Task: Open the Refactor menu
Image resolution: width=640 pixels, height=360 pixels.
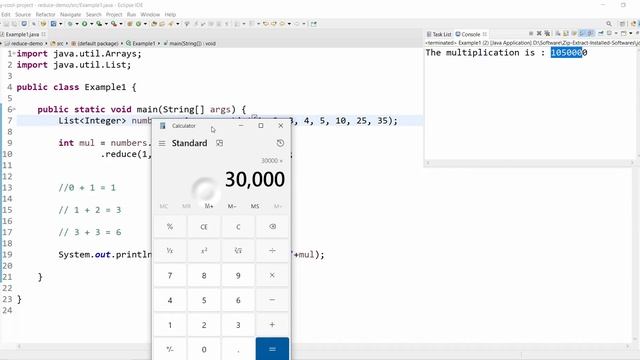Action: click(45, 14)
